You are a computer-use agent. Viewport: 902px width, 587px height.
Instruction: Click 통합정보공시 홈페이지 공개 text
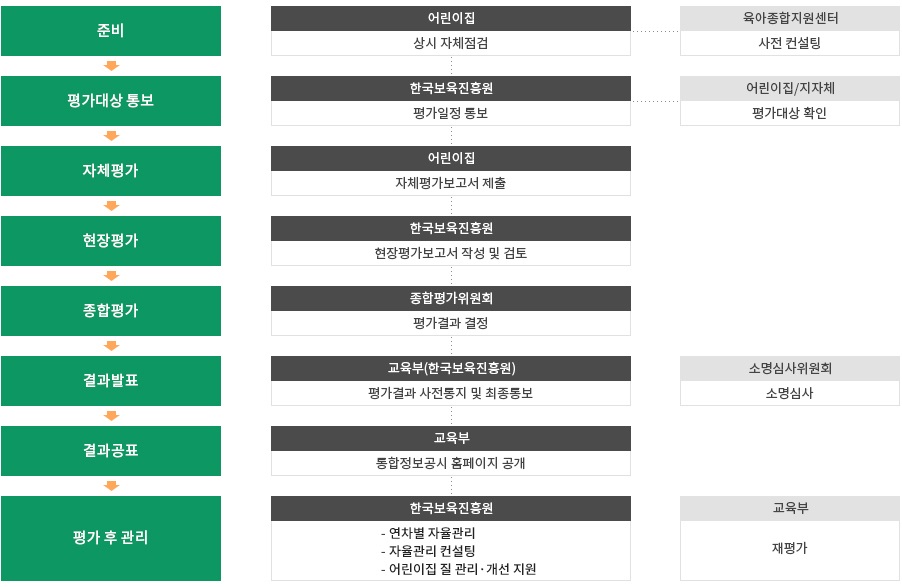(x=451, y=463)
